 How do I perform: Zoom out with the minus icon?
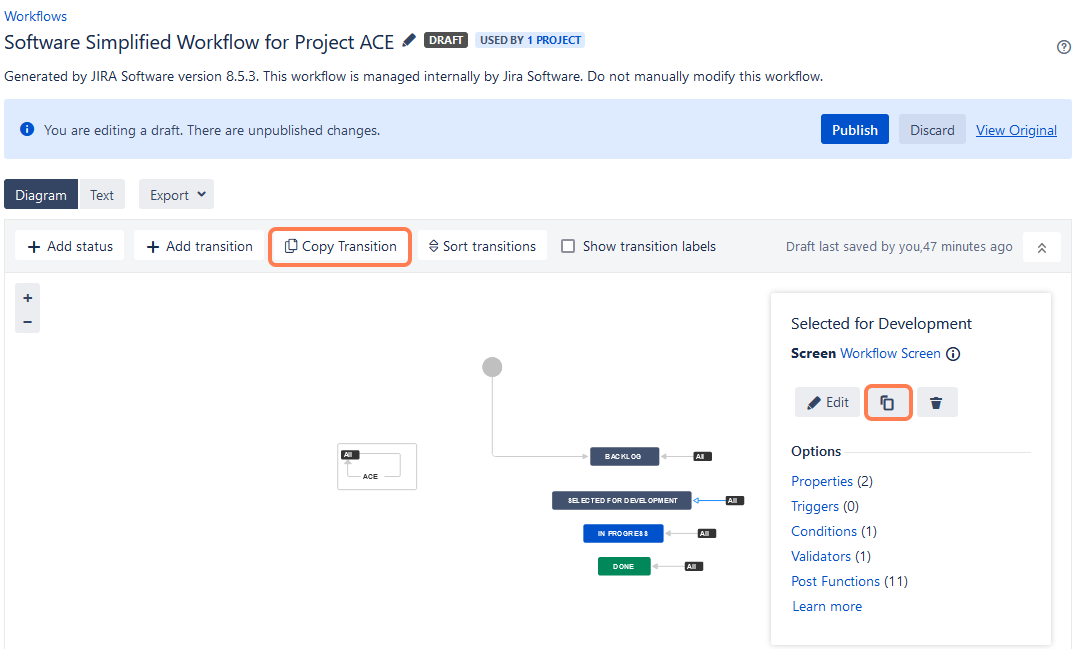tap(27, 322)
